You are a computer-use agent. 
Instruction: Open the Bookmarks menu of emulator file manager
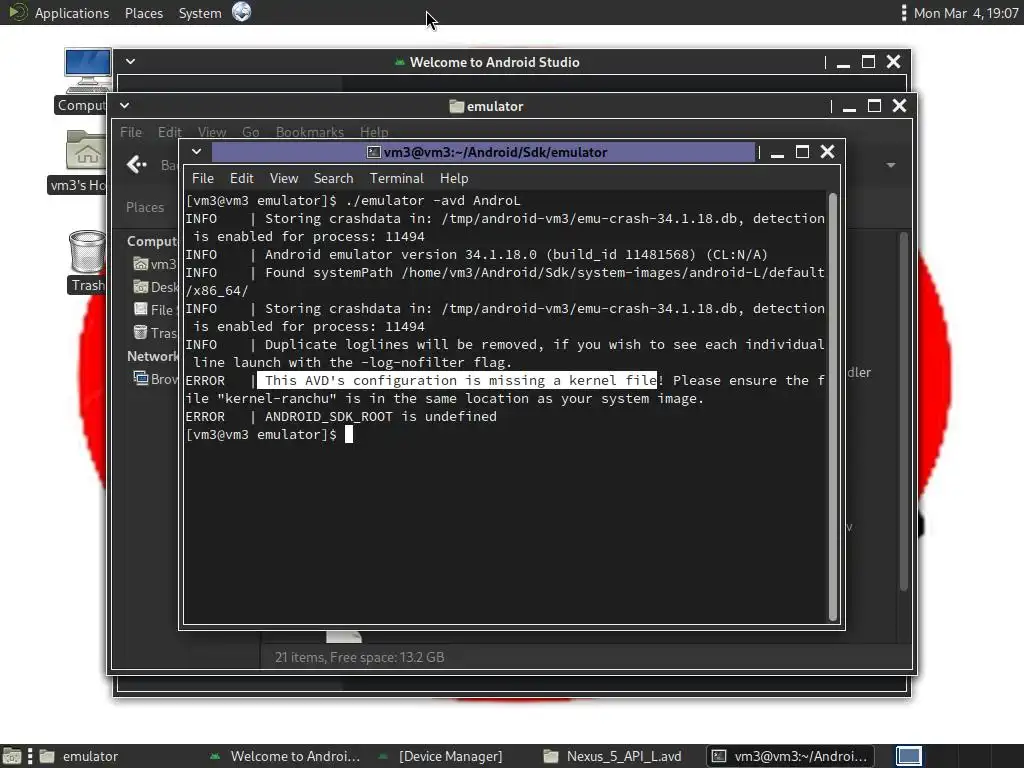(x=310, y=132)
